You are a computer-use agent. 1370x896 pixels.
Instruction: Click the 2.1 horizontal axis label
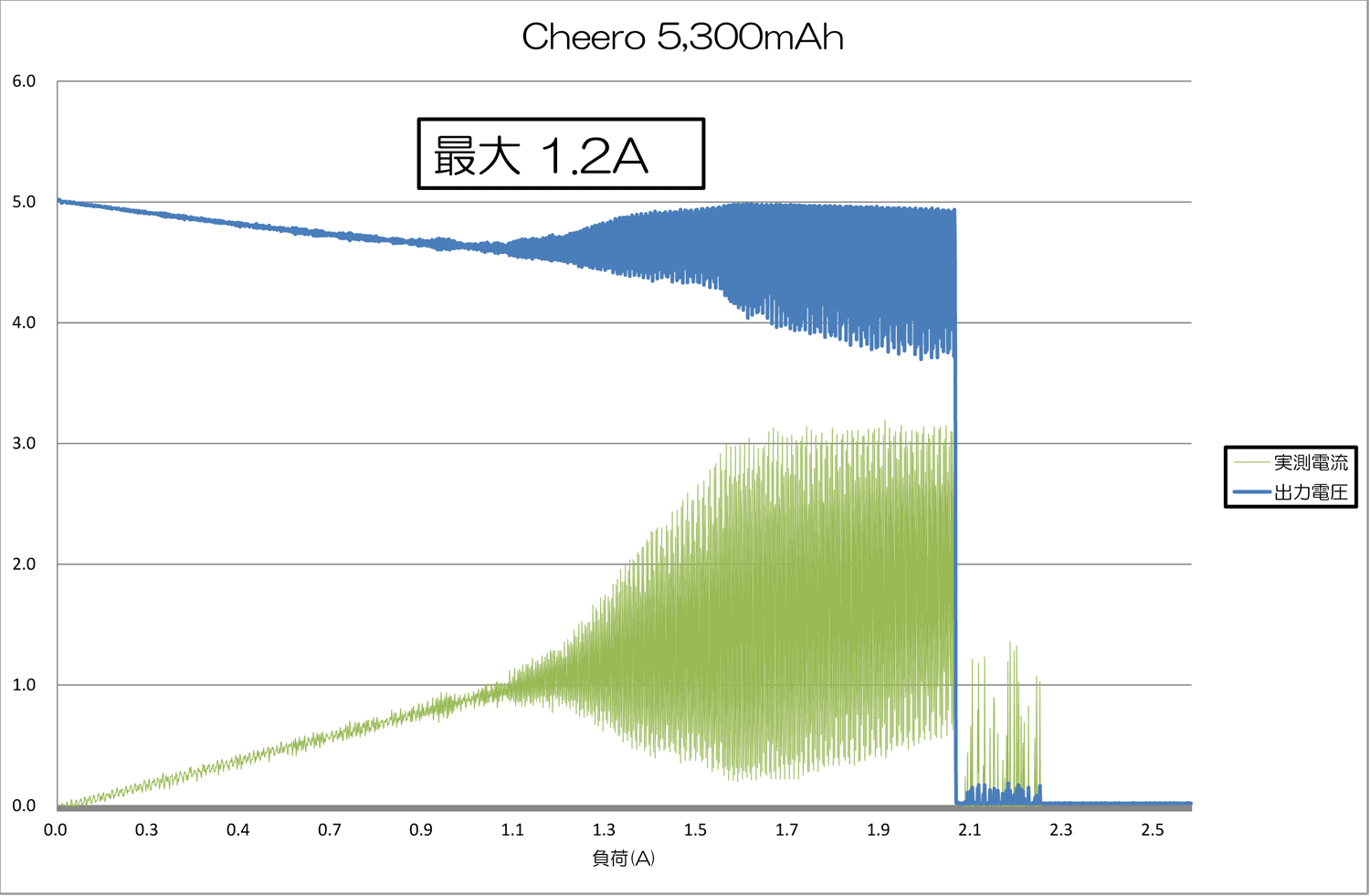click(969, 829)
